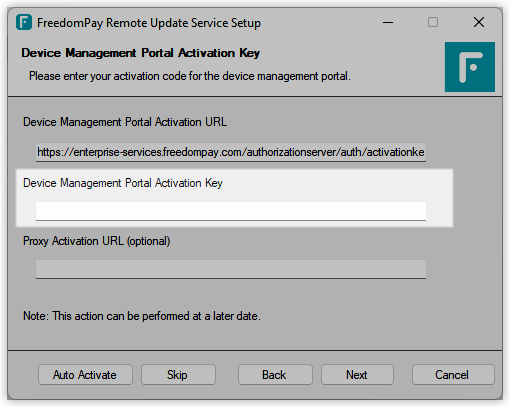Click the Skip button
The height and width of the screenshot is (408, 511).
point(178,375)
